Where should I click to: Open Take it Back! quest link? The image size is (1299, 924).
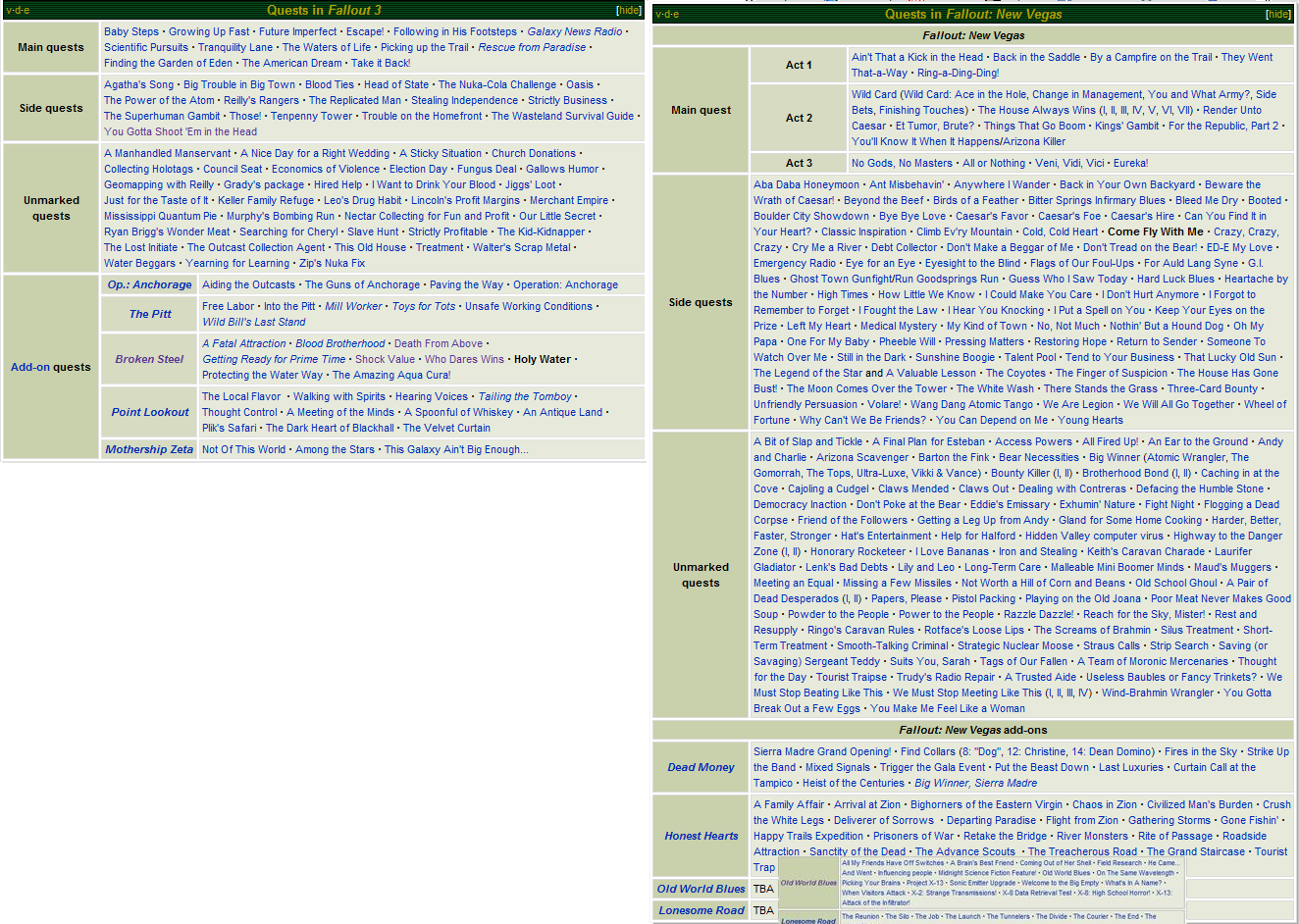pyautogui.click(x=381, y=63)
